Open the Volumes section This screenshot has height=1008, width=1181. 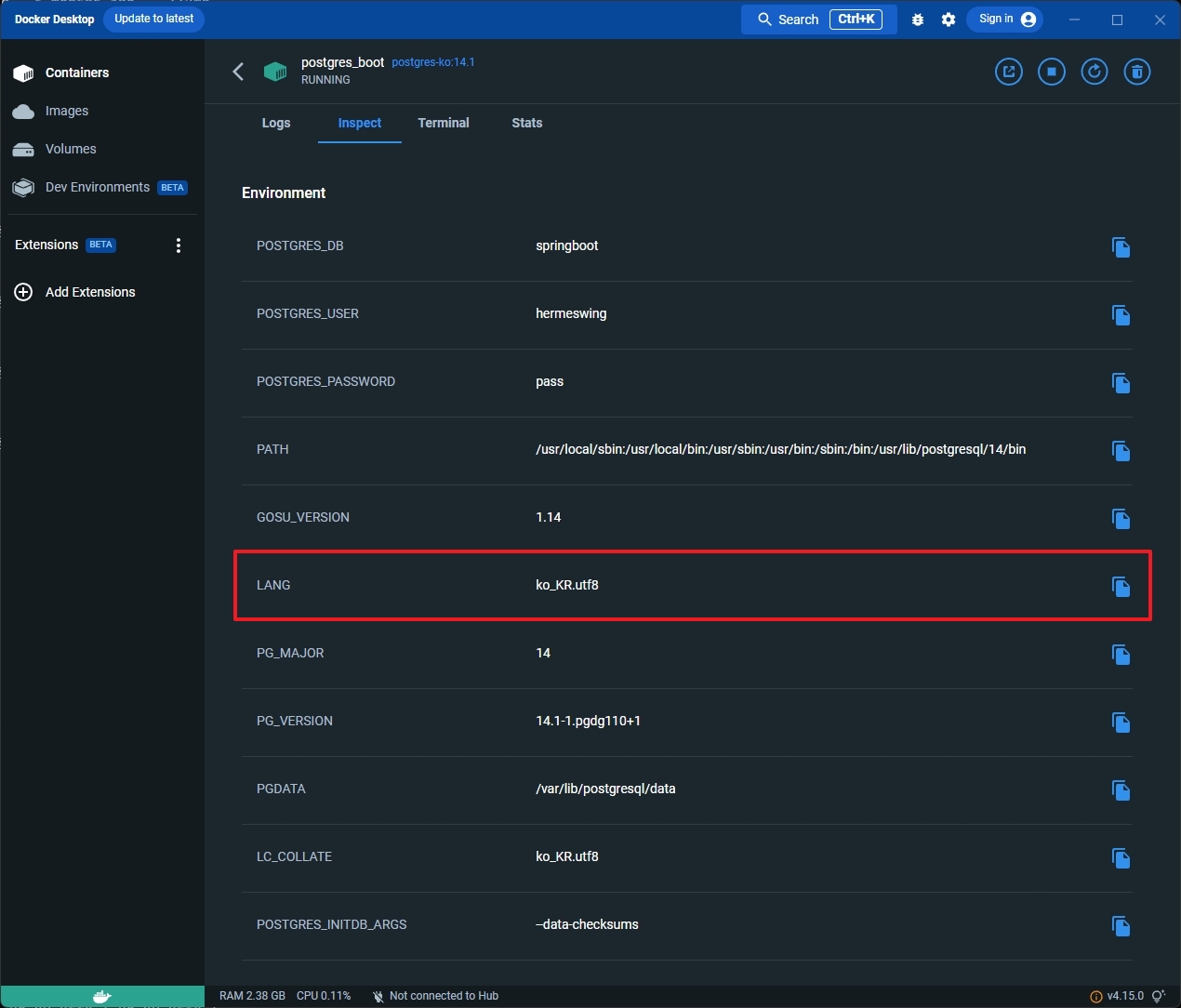[x=102, y=149]
